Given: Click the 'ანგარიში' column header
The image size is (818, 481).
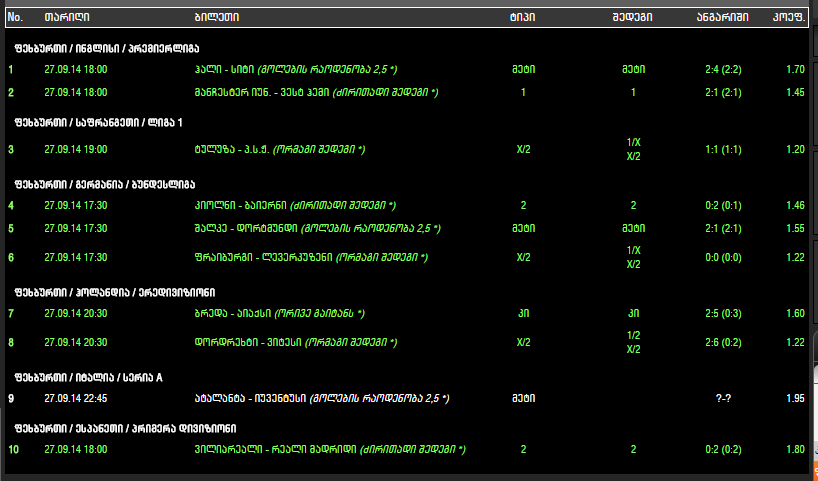Looking at the screenshot, I should (723, 17).
